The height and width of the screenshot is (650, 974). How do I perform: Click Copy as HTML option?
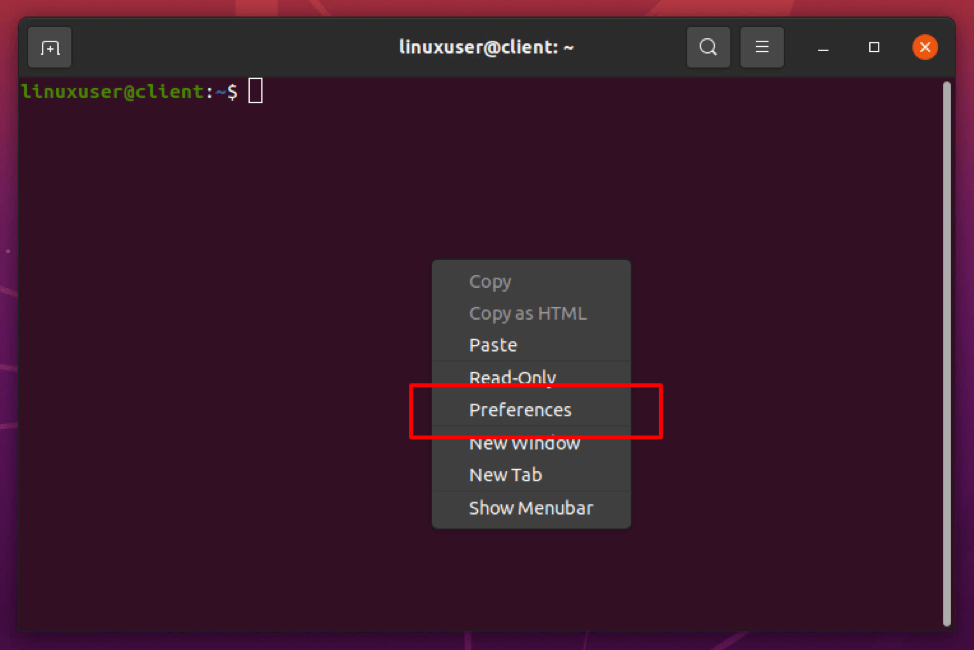point(528,313)
